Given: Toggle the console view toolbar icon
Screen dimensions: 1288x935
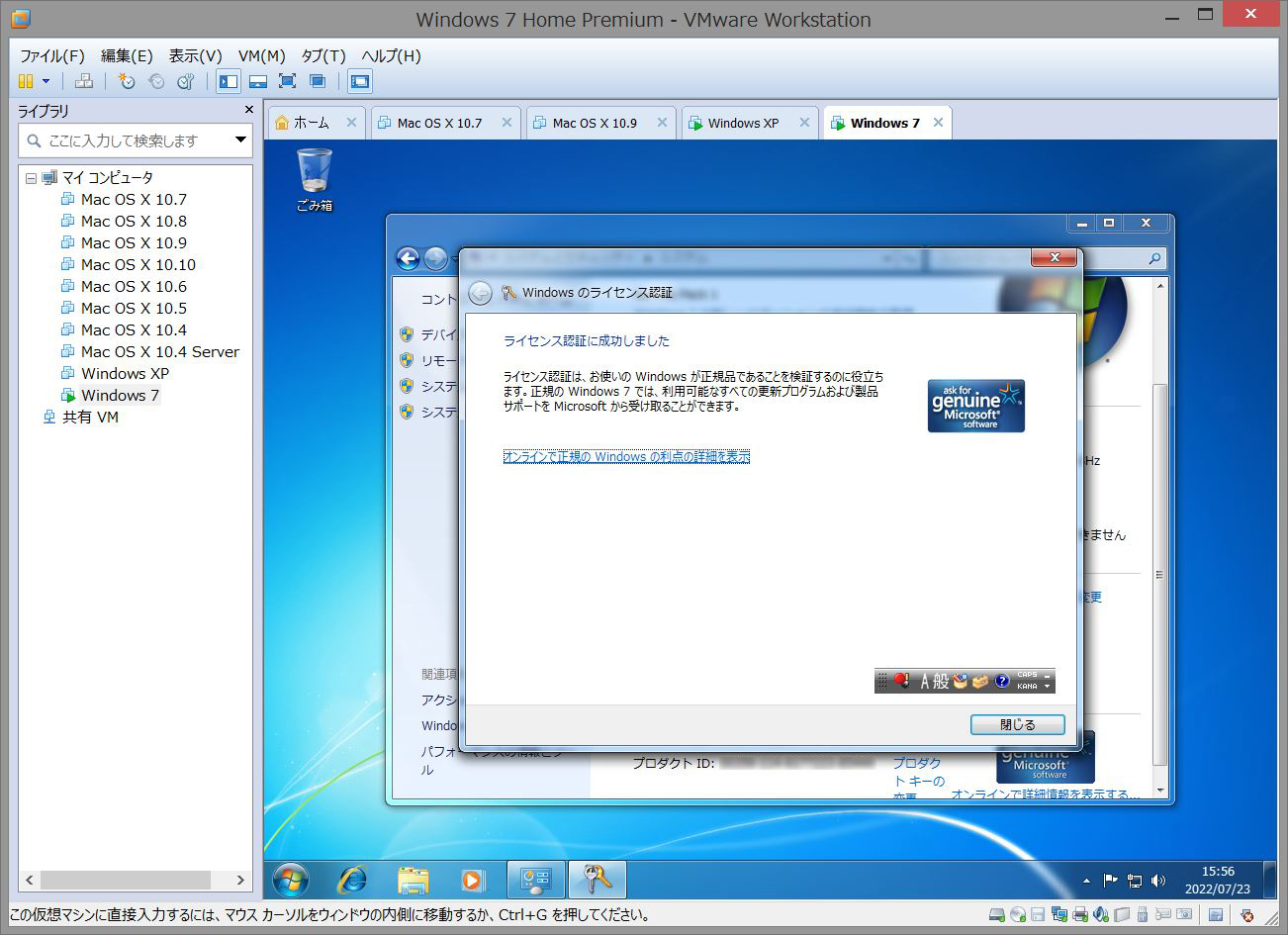Looking at the screenshot, I should [360, 81].
